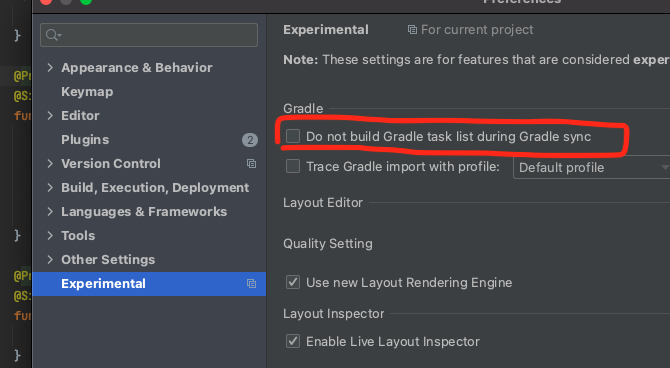Click the For current project label
Viewport: 670px width, 368px height.
click(477, 29)
